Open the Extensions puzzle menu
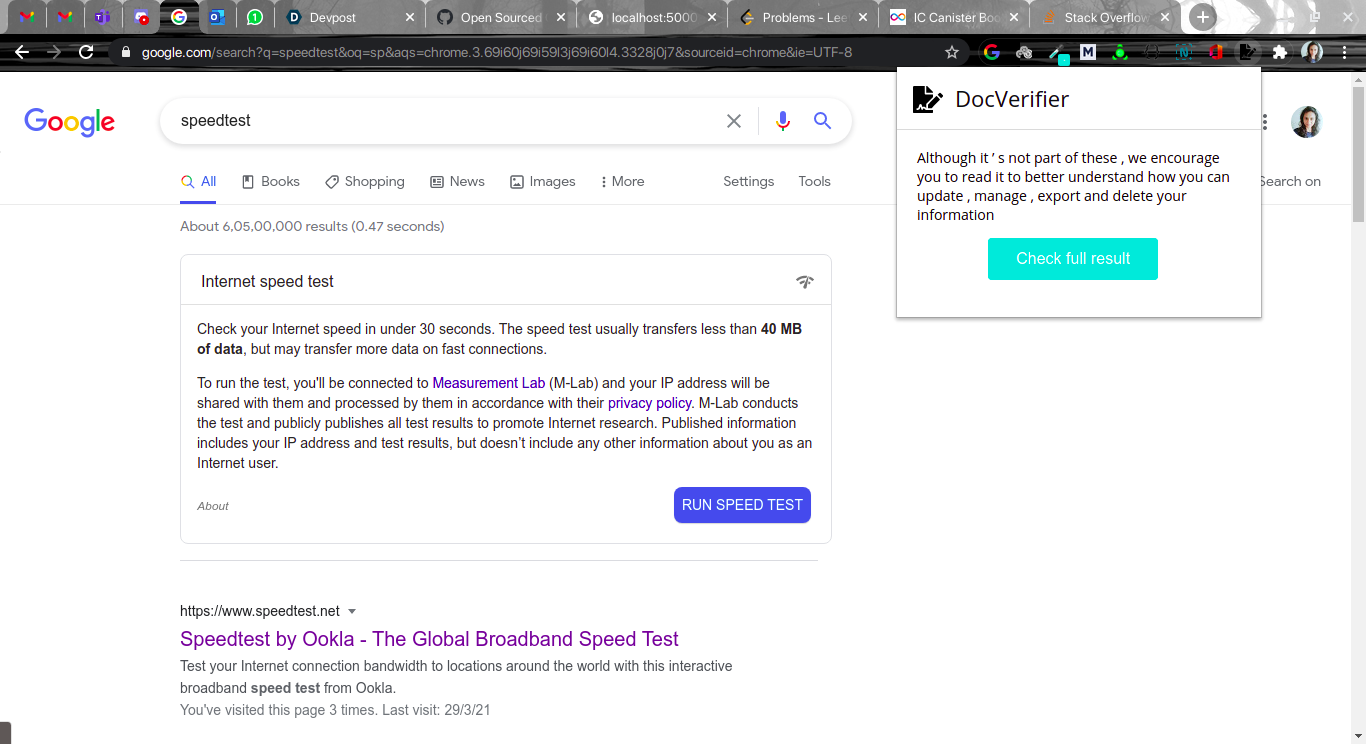This screenshot has width=1366, height=744. tap(1279, 52)
